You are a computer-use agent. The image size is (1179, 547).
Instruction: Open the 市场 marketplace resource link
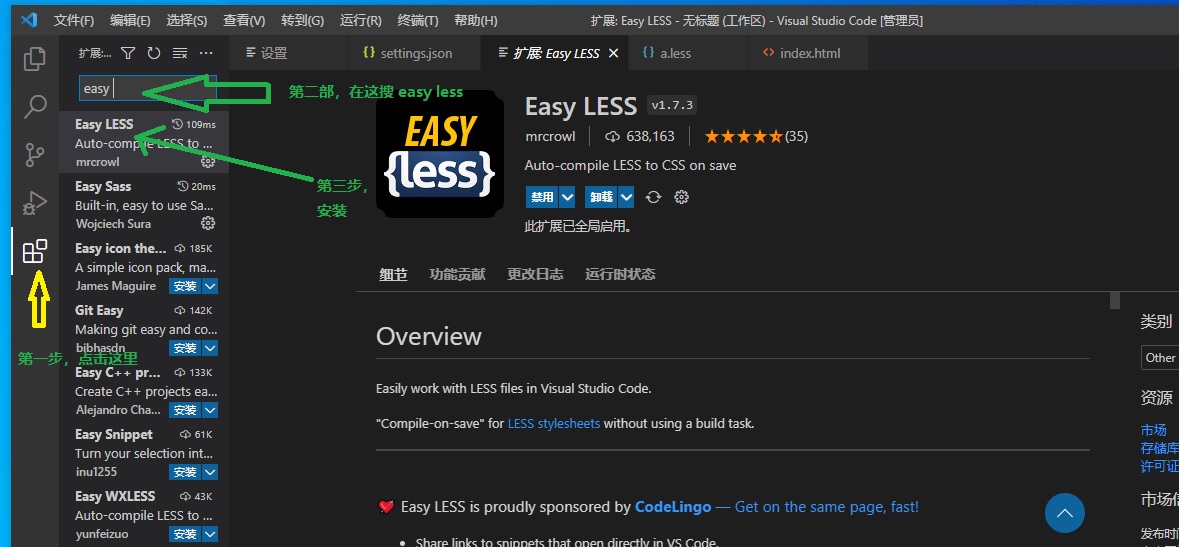(1153, 430)
